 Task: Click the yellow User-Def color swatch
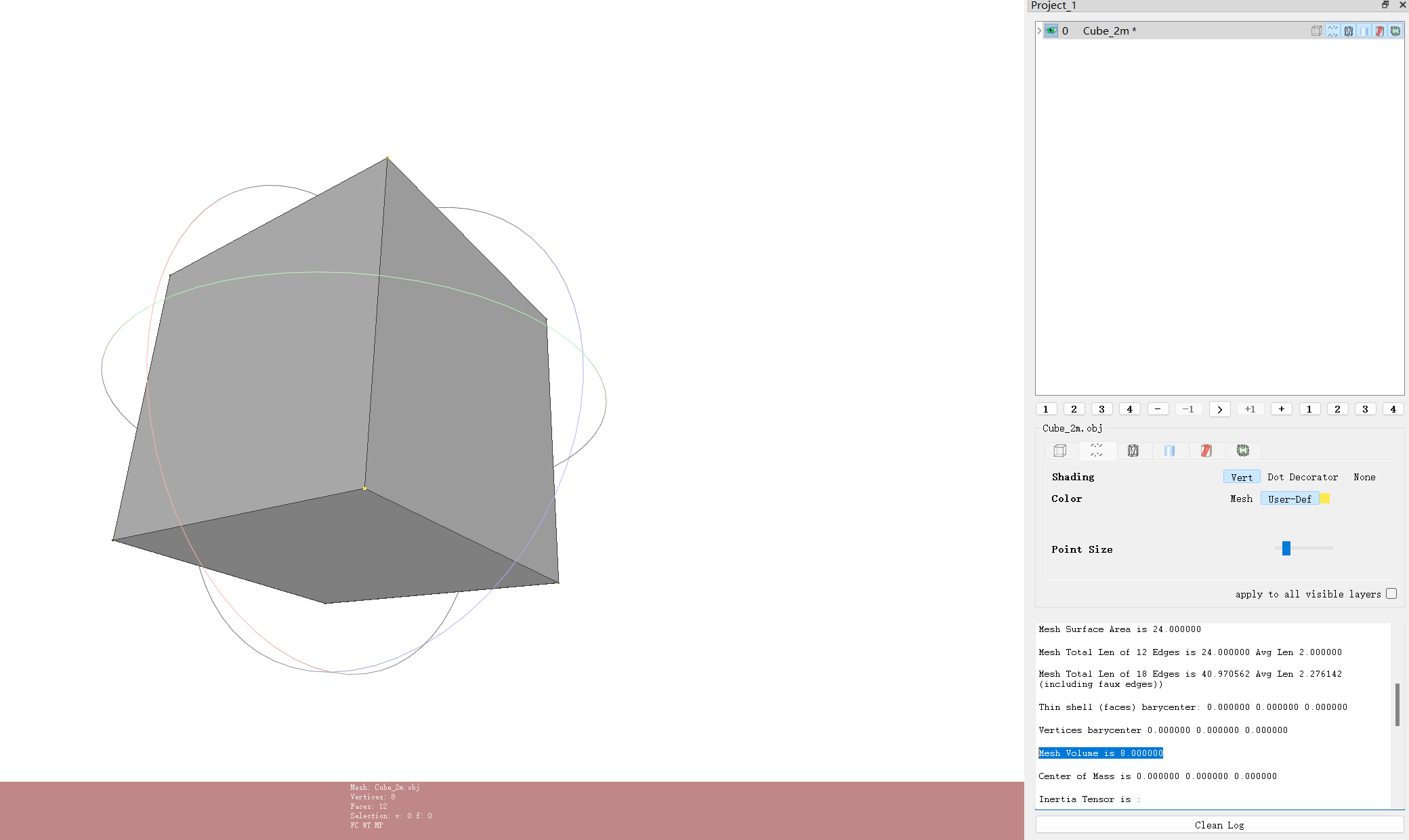point(1325,499)
